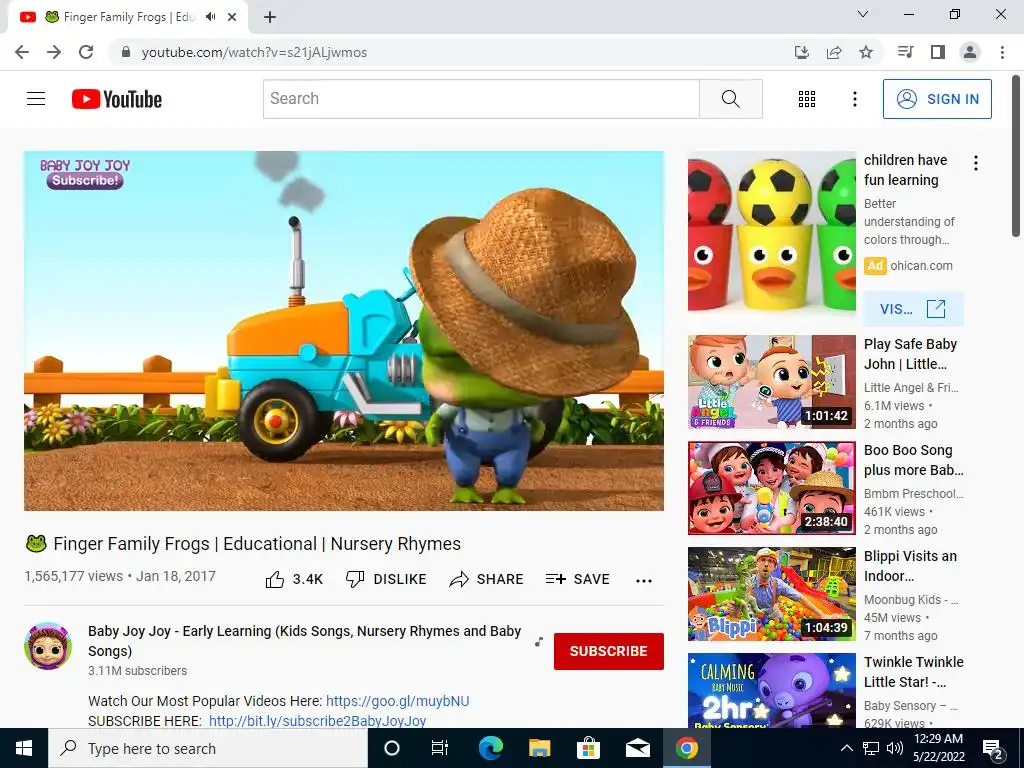Bookmark this page with star icon
Image resolution: width=1024 pixels, height=768 pixels.
[x=866, y=52]
